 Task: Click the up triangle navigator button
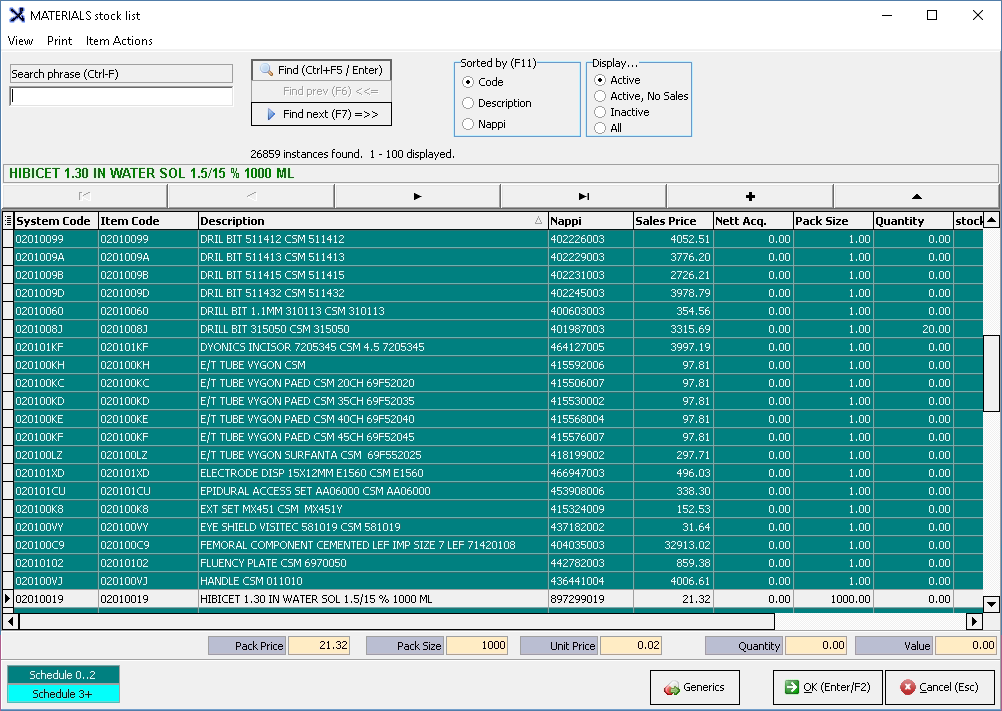pos(916,196)
